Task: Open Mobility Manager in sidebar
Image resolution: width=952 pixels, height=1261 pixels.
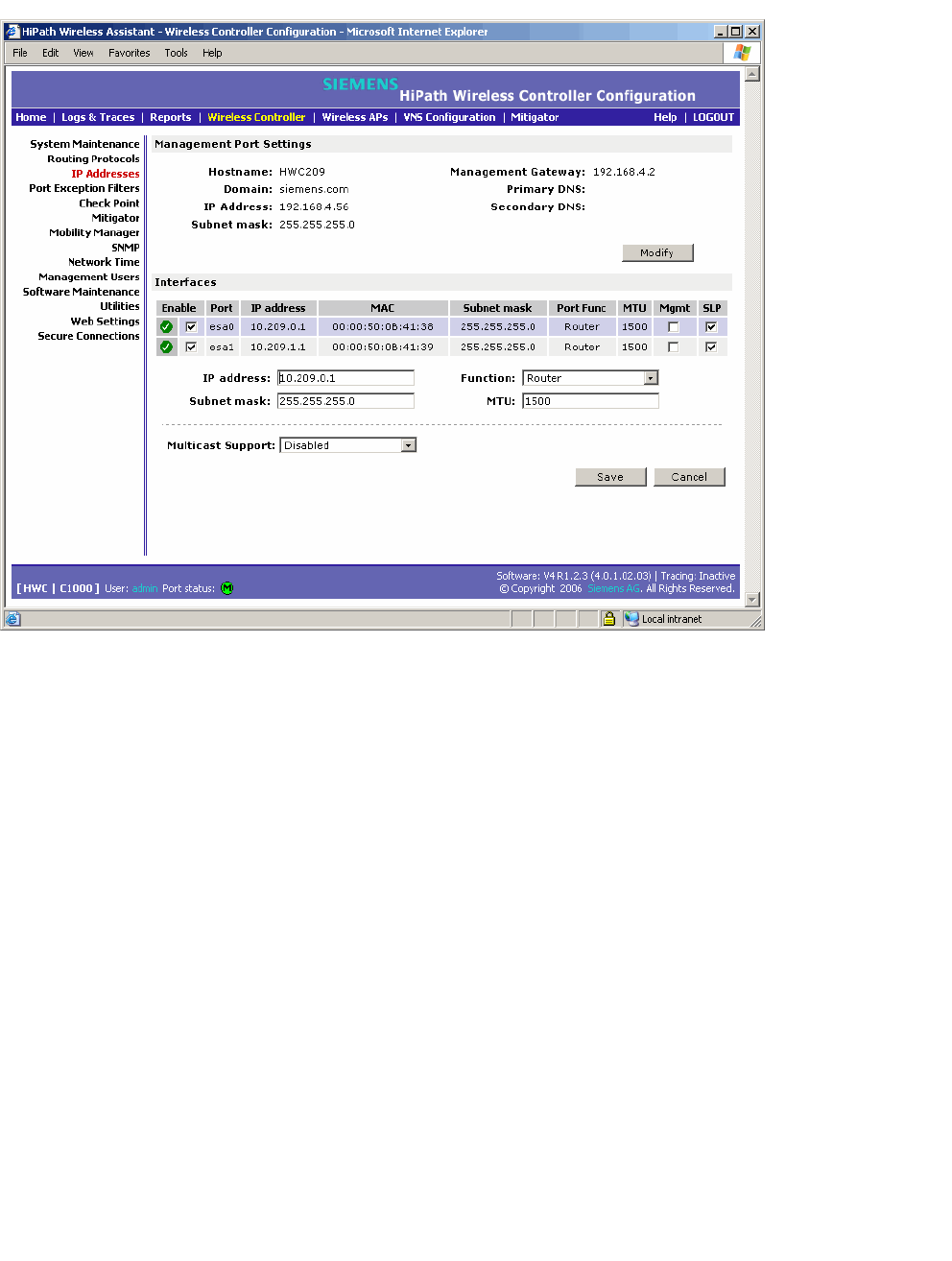Action: [x=94, y=232]
